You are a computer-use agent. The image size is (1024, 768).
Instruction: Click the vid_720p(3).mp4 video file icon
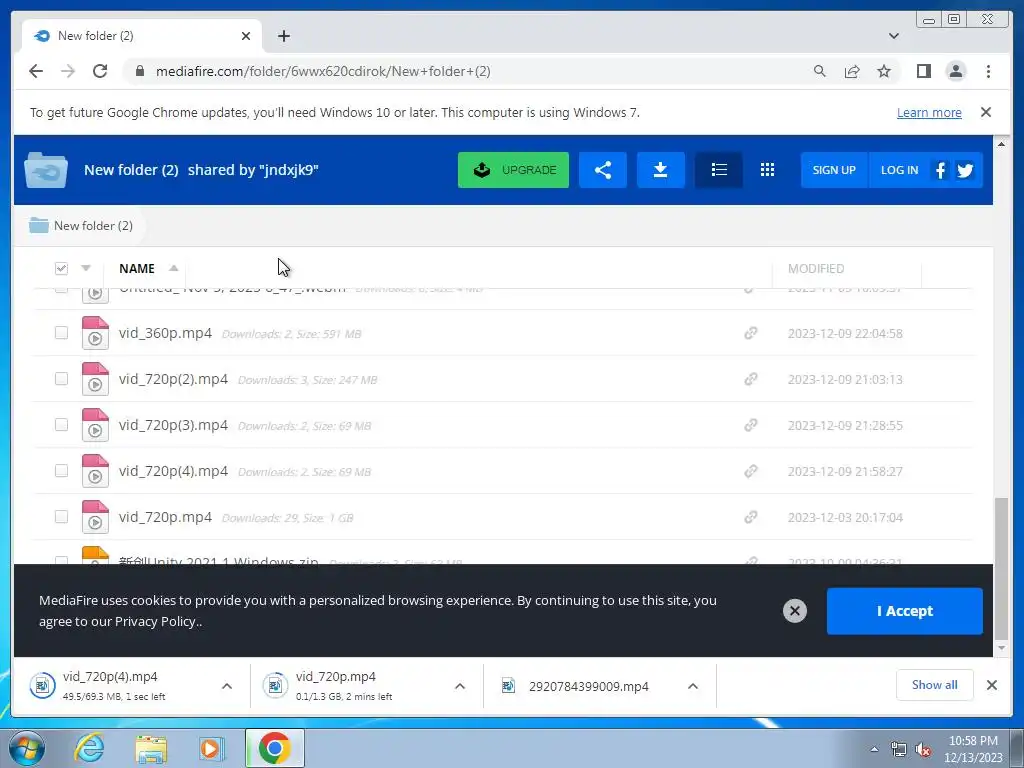coord(95,424)
